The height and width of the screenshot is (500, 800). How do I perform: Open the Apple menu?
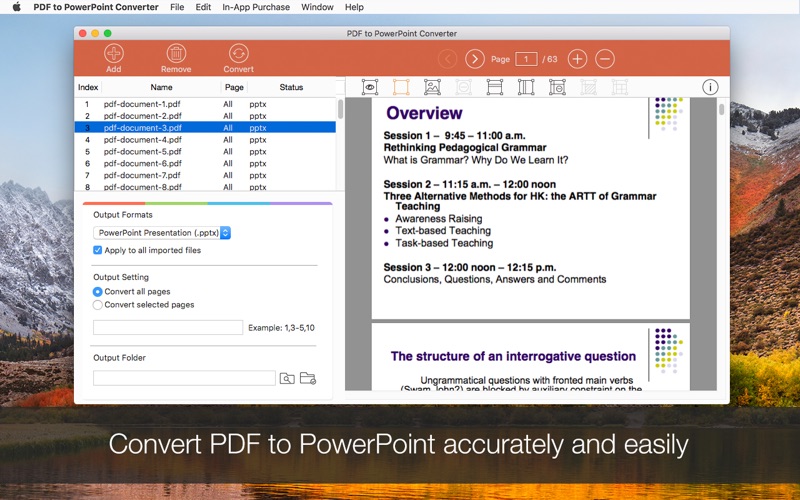point(16,7)
